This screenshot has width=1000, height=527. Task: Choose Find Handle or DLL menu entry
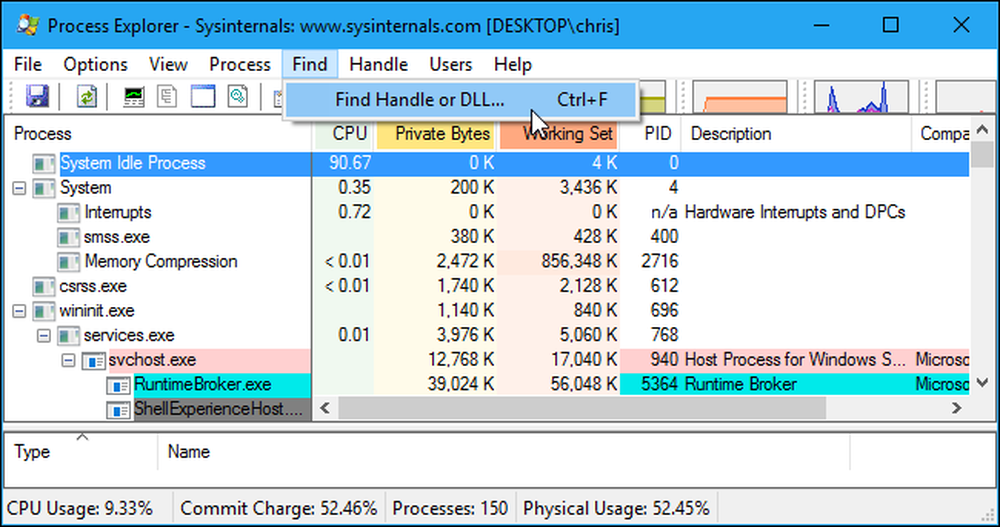pyautogui.click(x=460, y=100)
